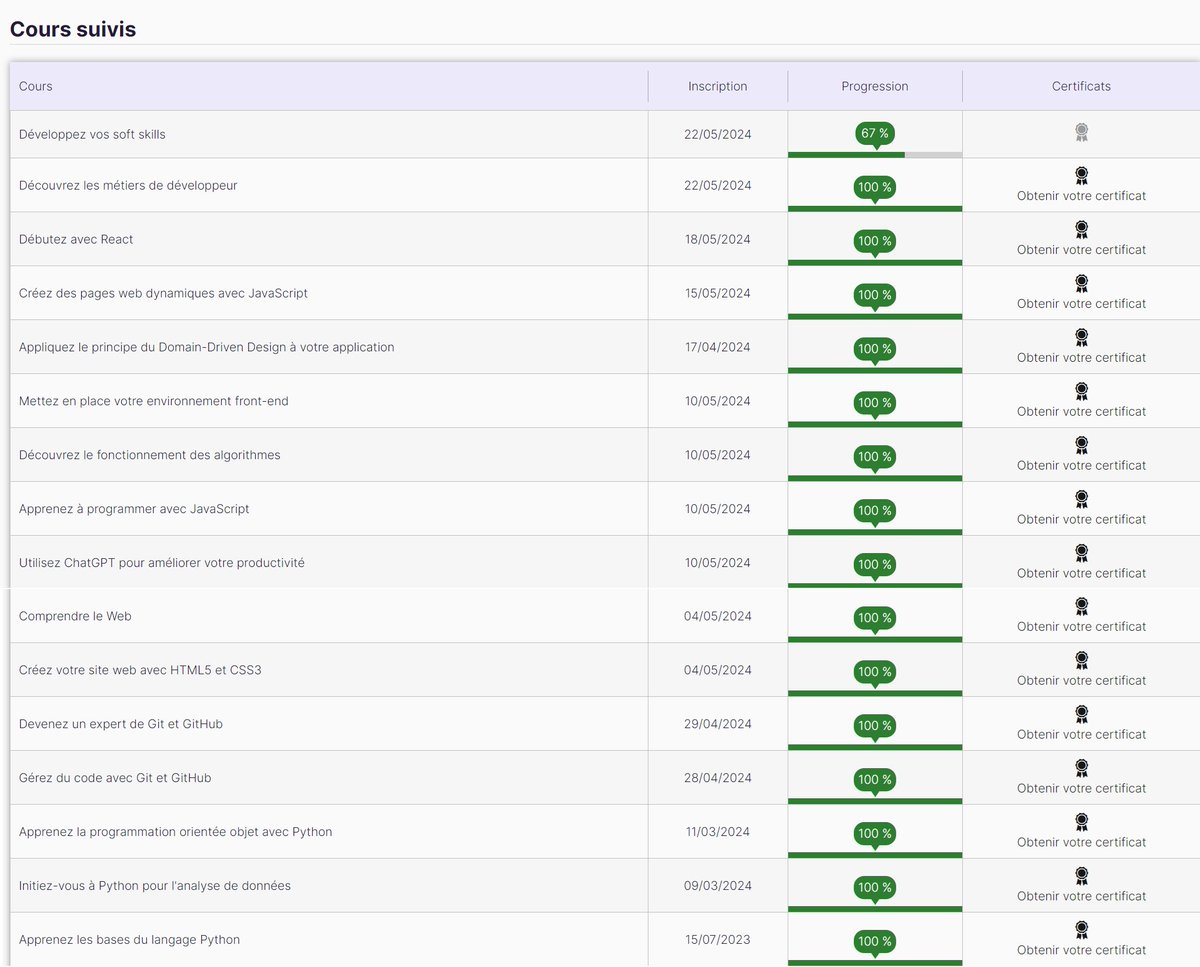Viewport: 1200px width, 967px height.
Task: Open Utilisez ChatGPT pour améliorer votre productivité
Action: tap(162, 563)
